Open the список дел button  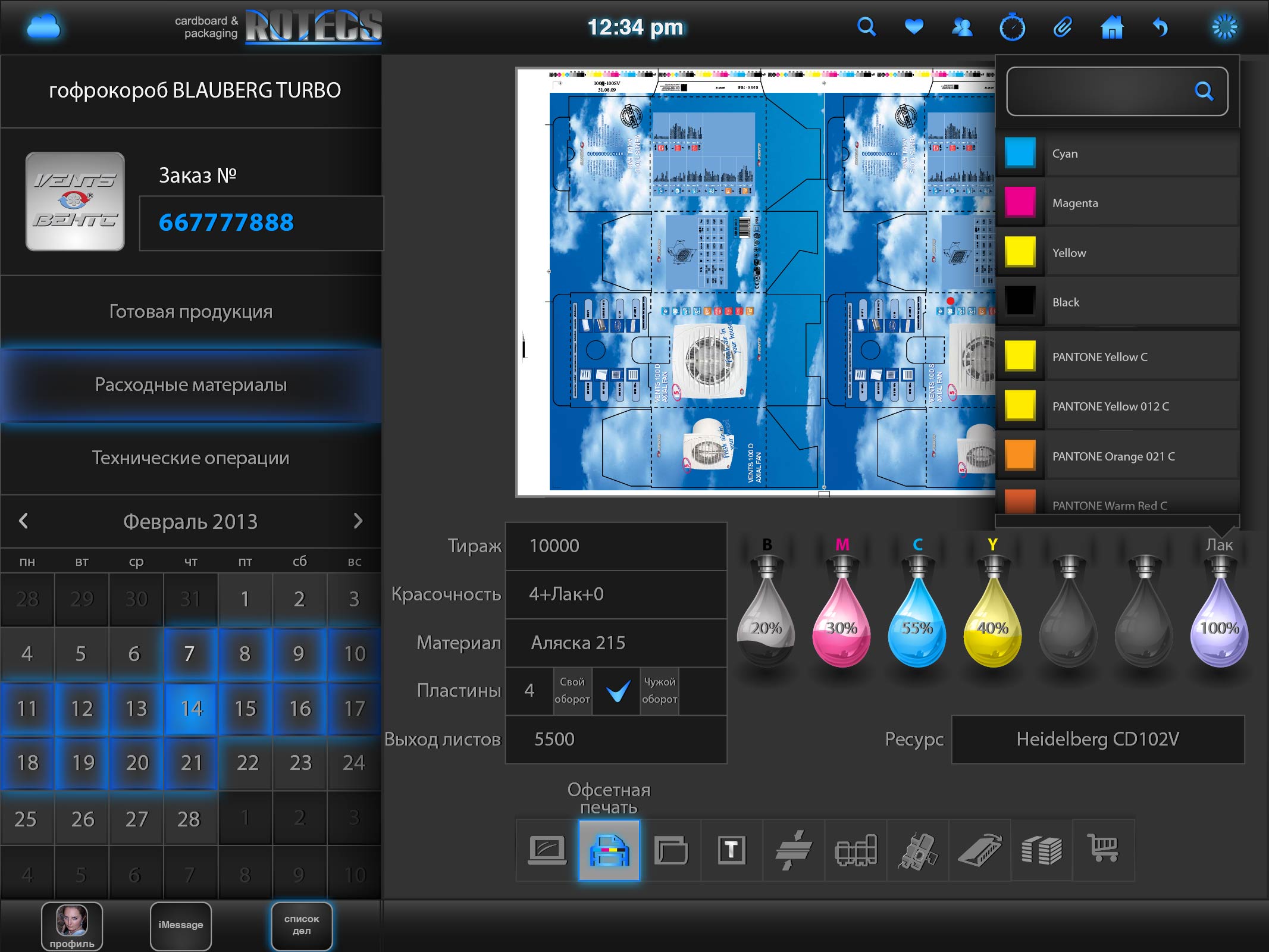click(x=302, y=925)
